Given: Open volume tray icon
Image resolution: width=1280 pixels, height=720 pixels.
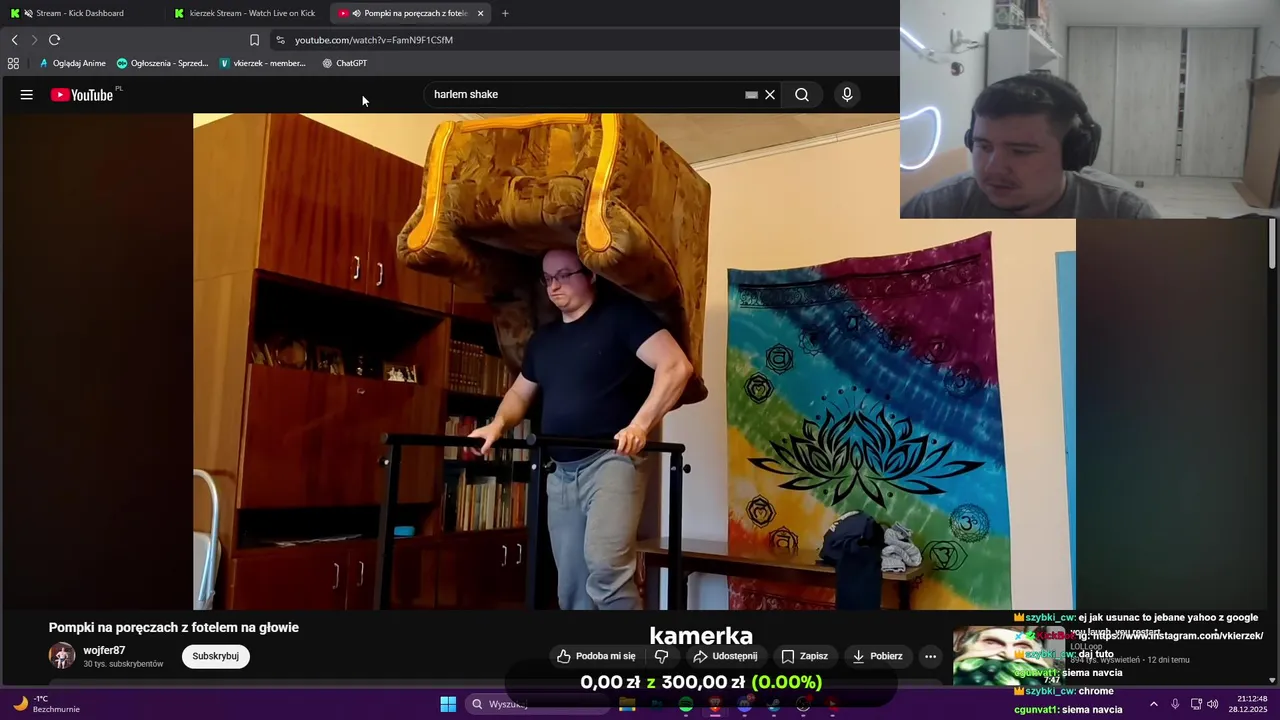Looking at the screenshot, I should click(x=1213, y=704).
